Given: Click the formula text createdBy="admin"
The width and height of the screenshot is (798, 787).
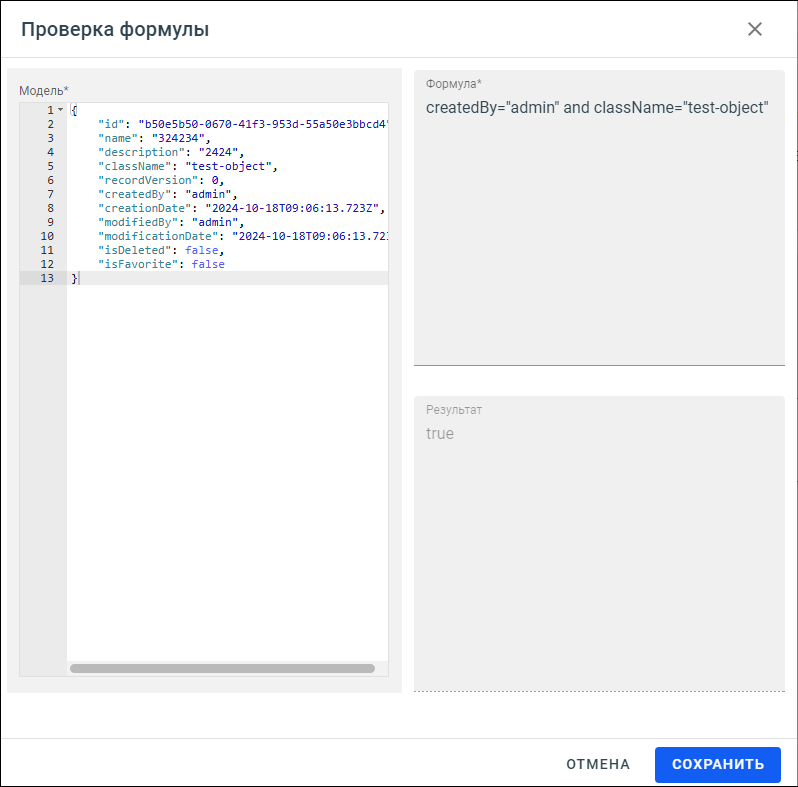Looking at the screenshot, I should point(492,107).
